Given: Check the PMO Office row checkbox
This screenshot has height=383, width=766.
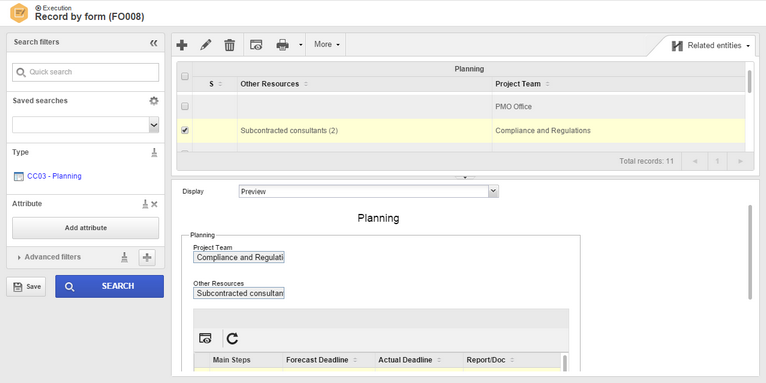Looking at the screenshot, I should [x=185, y=106].
